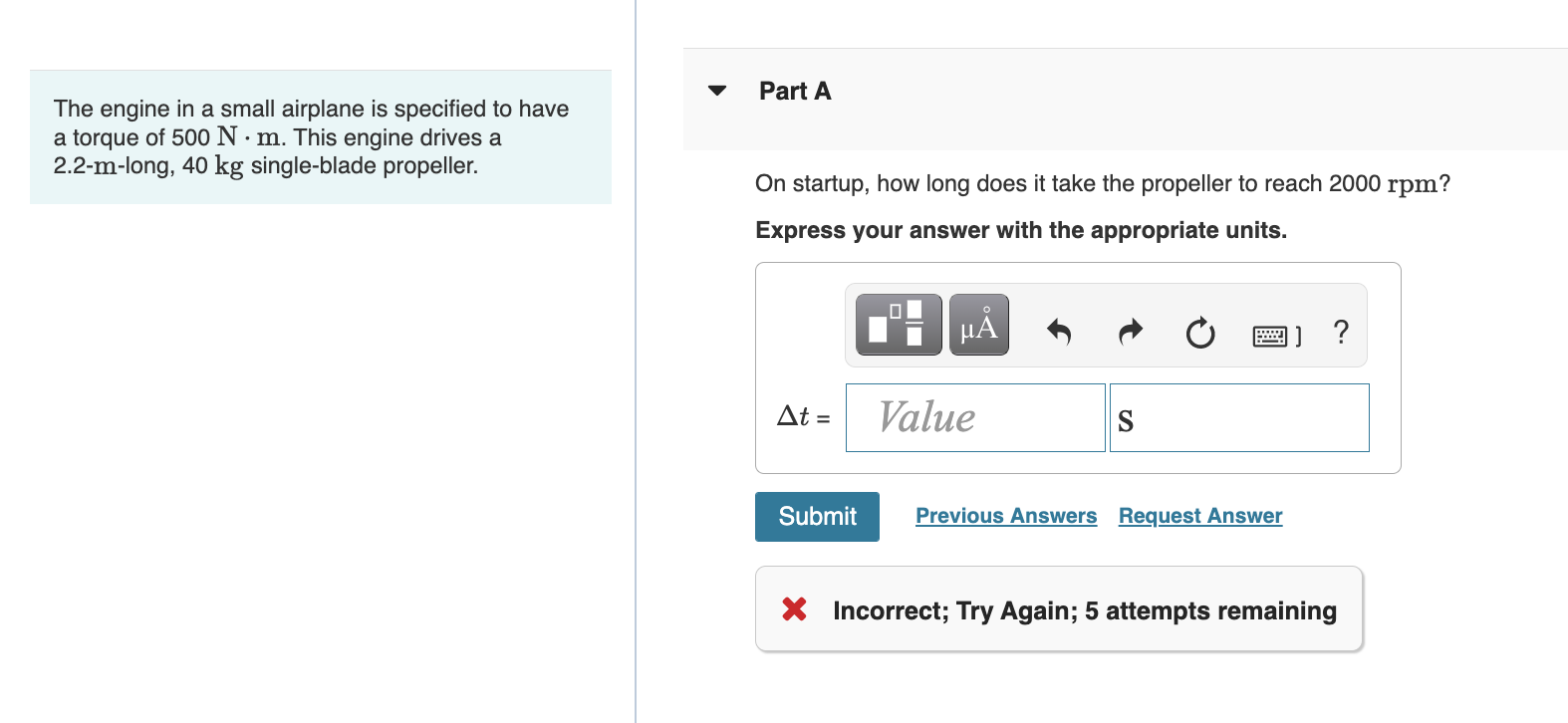Click the 2000 rpm question text
This screenshot has height=723, width=1568.
tap(1102, 183)
